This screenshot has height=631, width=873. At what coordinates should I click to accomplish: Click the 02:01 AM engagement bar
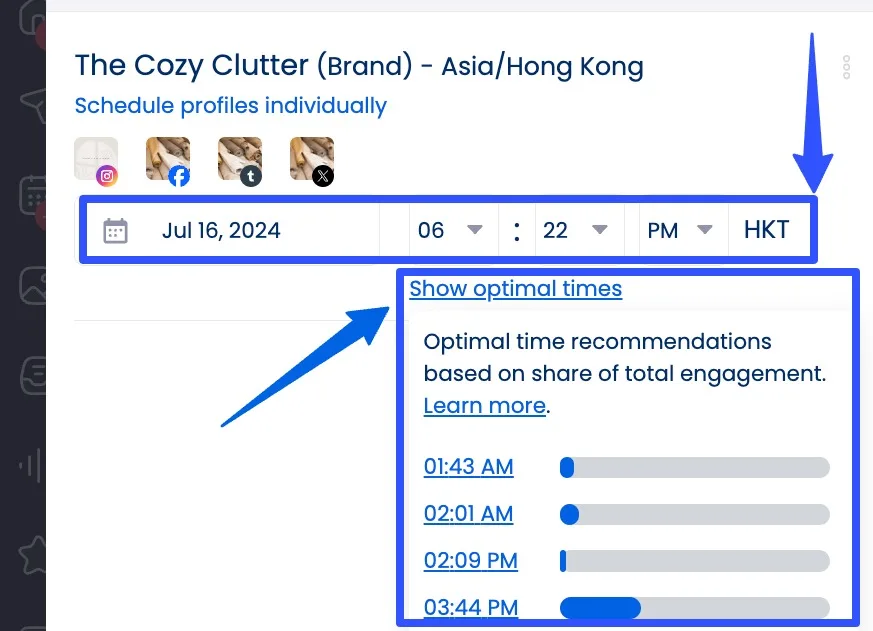click(x=694, y=514)
